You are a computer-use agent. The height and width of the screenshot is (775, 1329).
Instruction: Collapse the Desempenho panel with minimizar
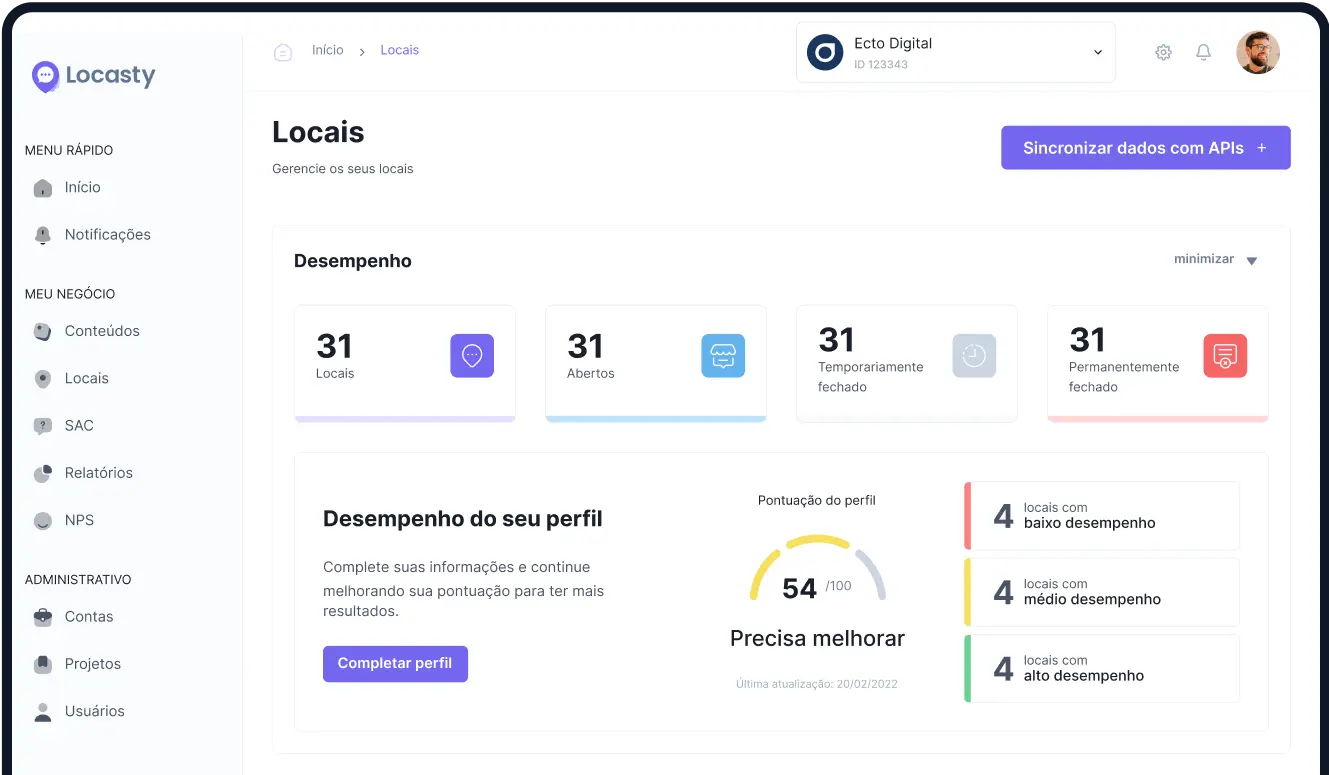click(1216, 260)
